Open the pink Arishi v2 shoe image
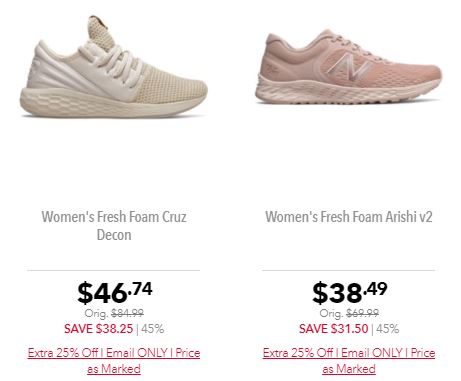 click(x=349, y=67)
